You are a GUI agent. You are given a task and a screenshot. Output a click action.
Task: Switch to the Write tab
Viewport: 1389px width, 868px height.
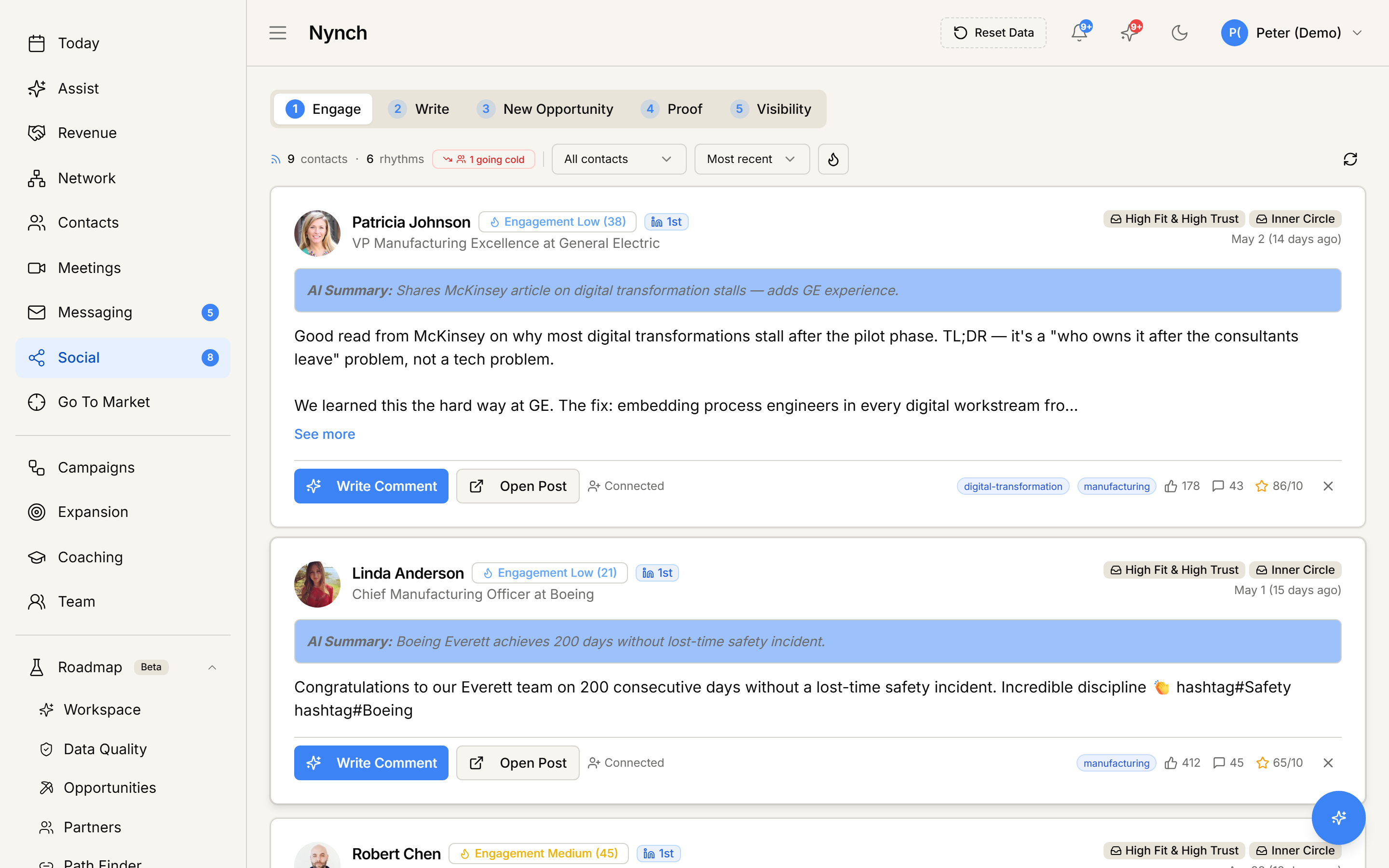click(419, 109)
